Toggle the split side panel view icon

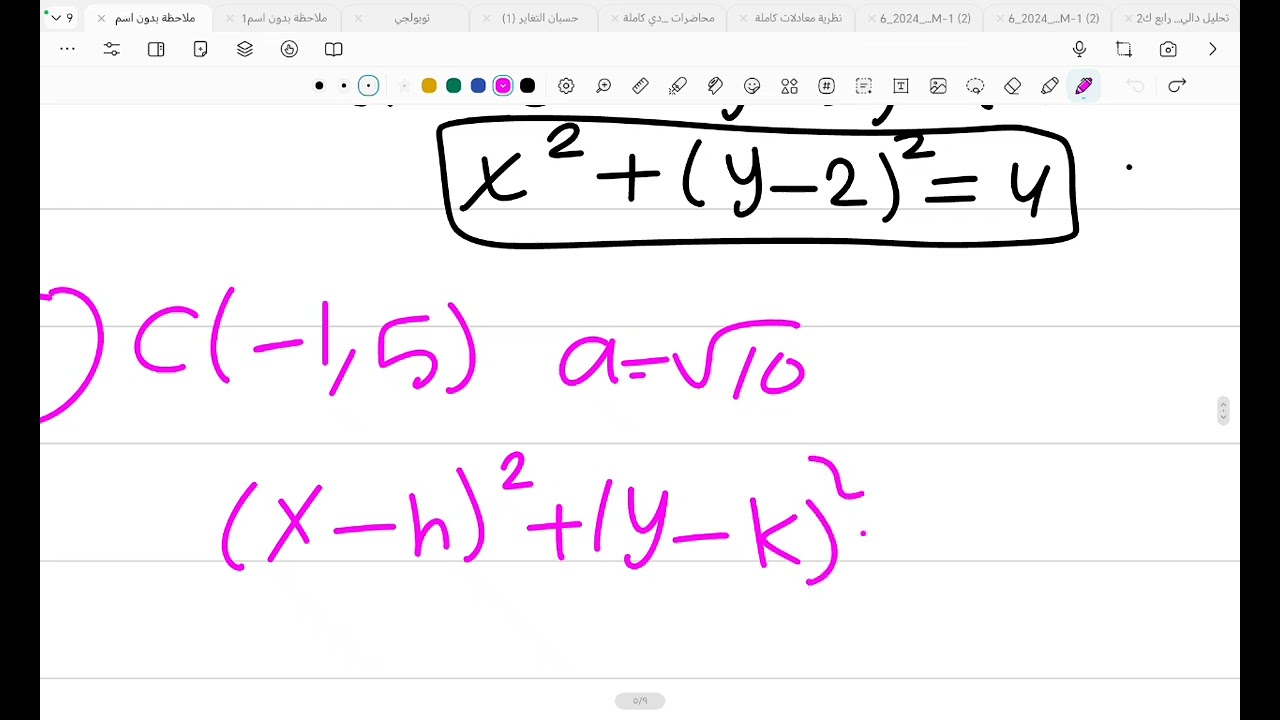156,49
